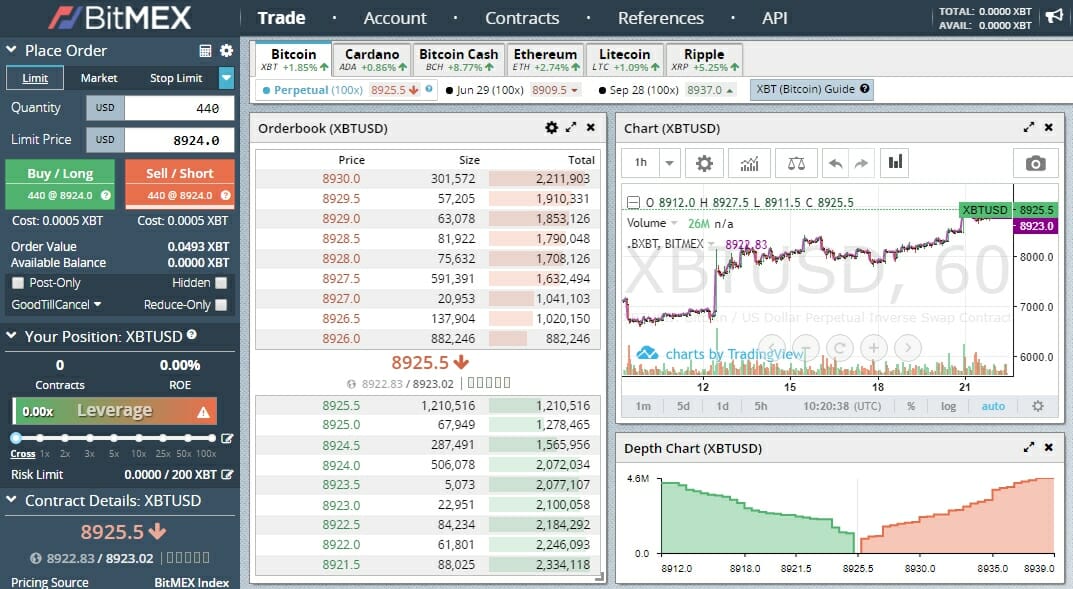Image resolution: width=1073 pixels, height=589 pixels.
Task: Toggle log scale on chart
Action: [x=948, y=406]
